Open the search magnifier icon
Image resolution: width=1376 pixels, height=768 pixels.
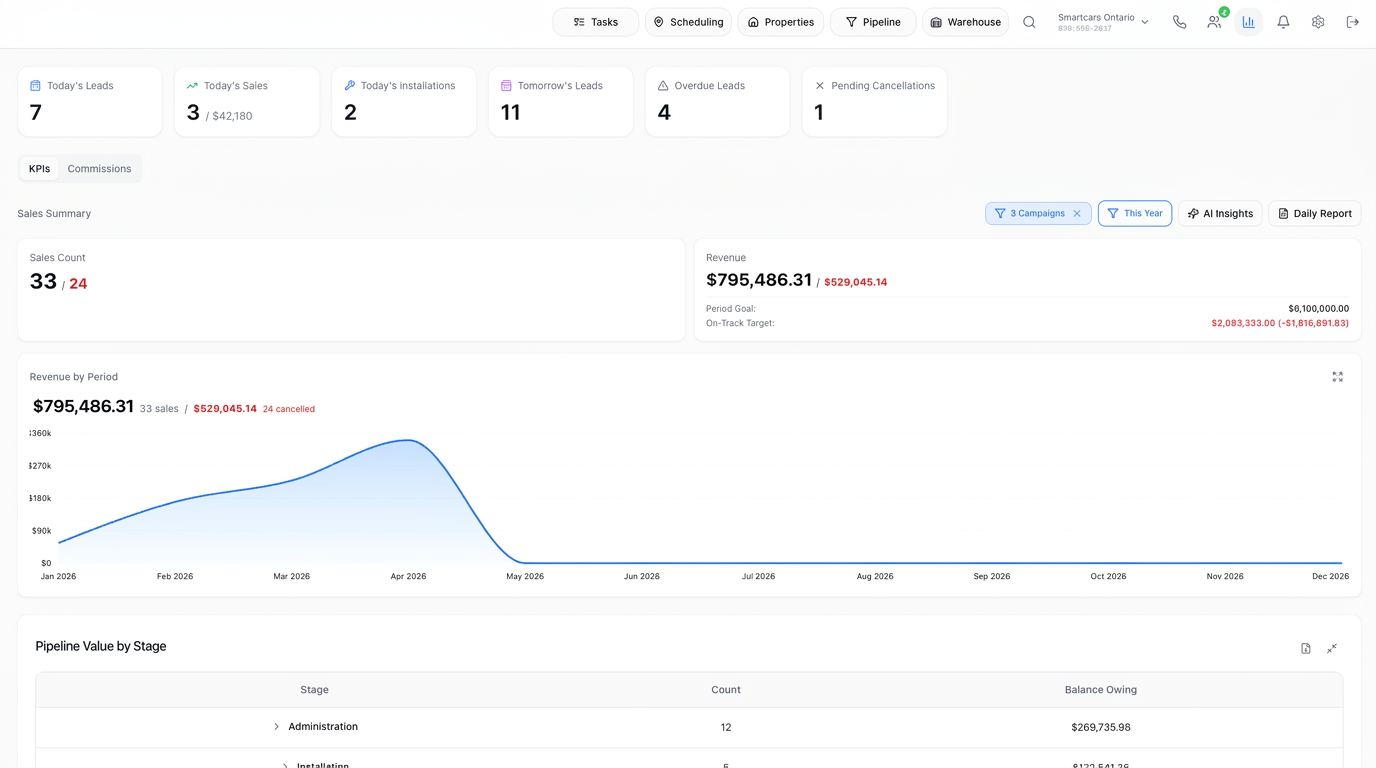(x=1029, y=22)
